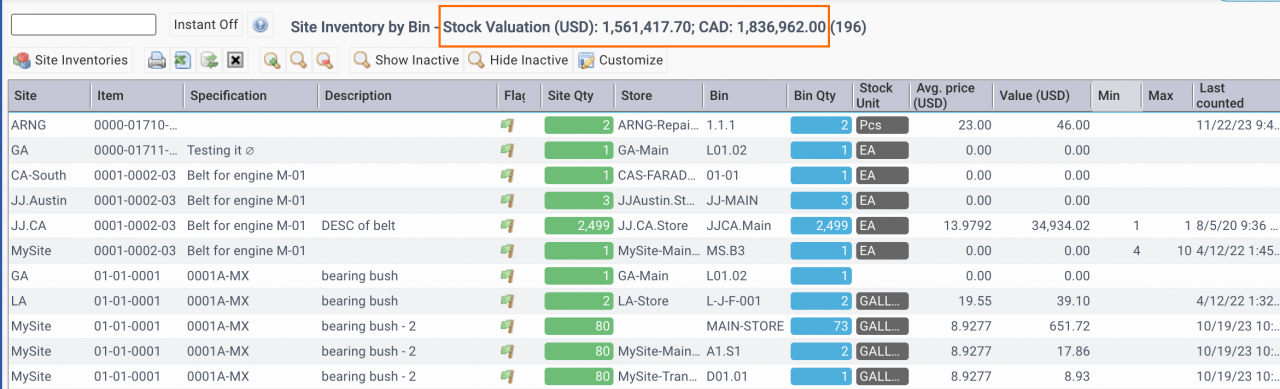The image size is (1280, 389).
Task: Click the search input field at top
Action: [83, 24]
